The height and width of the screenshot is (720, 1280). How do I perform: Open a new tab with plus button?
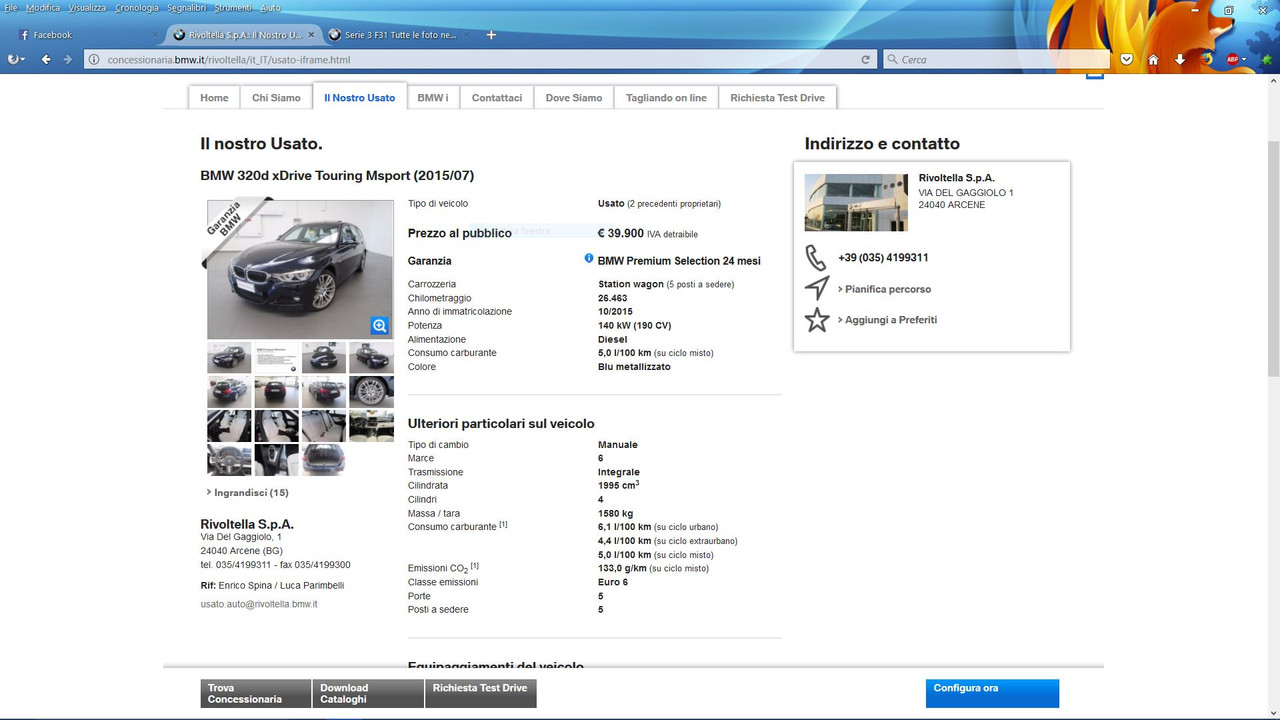click(491, 35)
